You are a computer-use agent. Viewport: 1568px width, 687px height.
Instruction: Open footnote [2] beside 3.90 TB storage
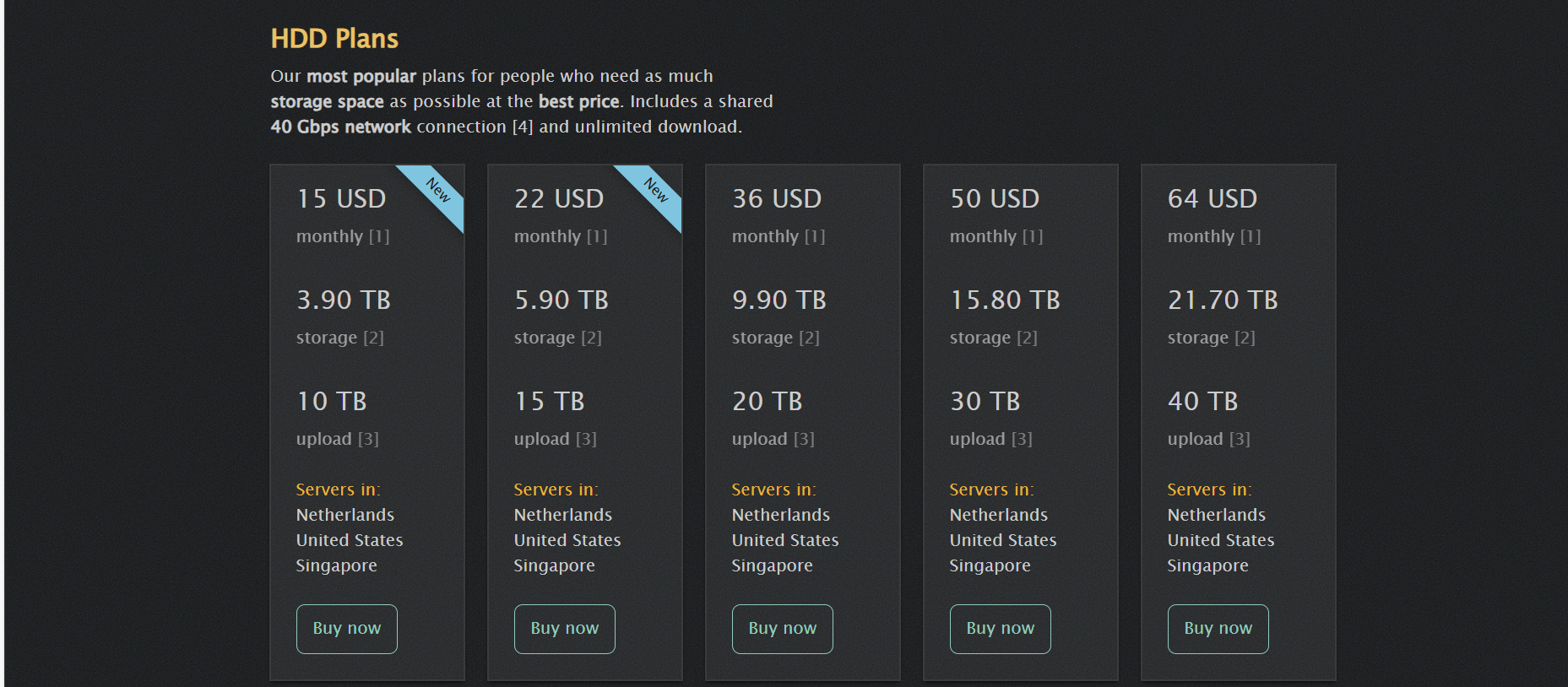point(373,338)
